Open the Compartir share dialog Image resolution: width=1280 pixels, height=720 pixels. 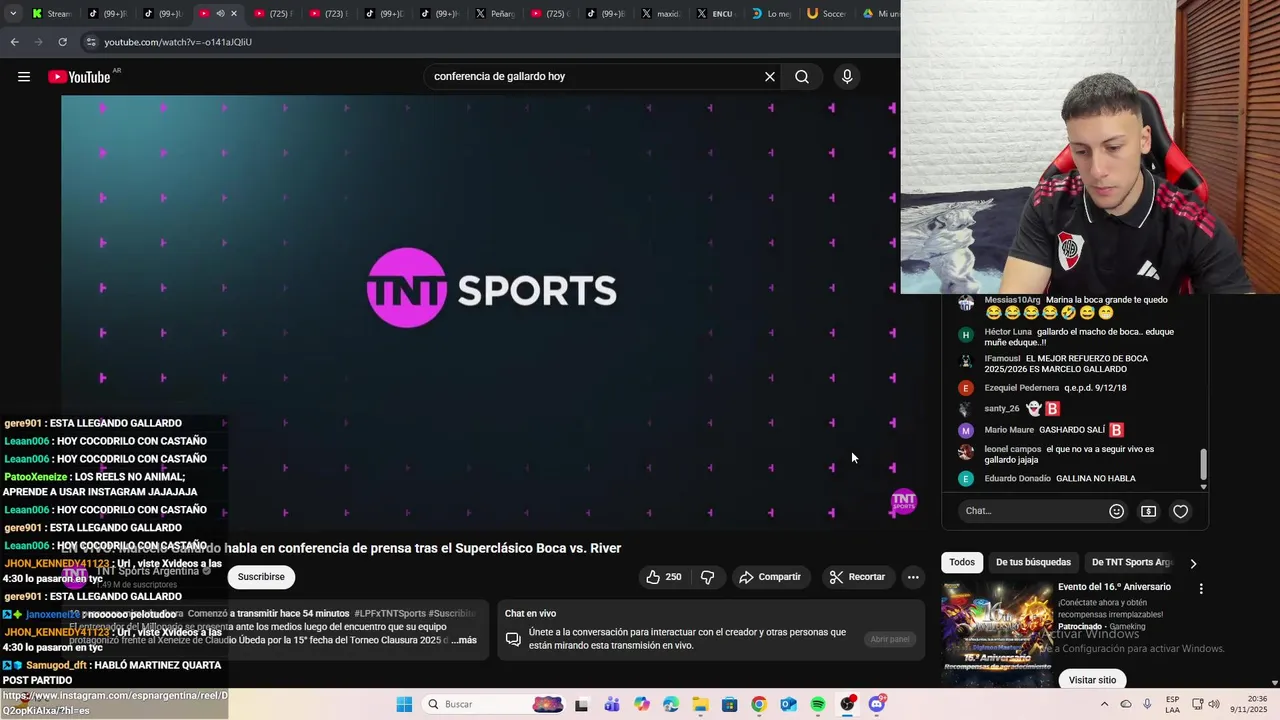770,577
